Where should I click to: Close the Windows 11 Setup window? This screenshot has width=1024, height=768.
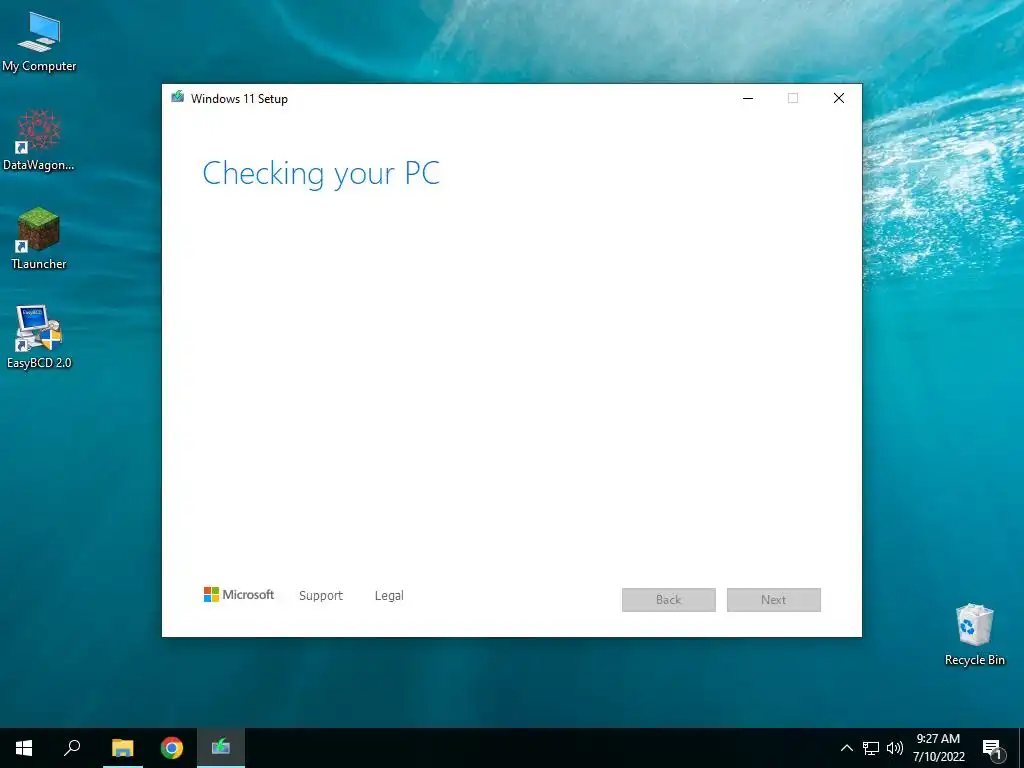point(839,98)
